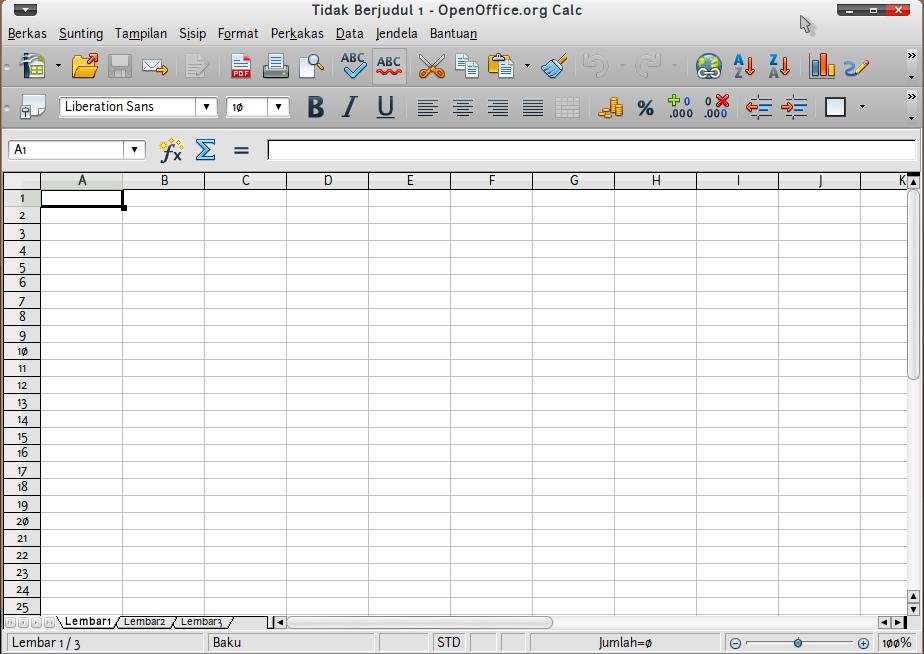Click the Save floppy disk icon
The image size is (924, 654).
(x=120, y=66)
